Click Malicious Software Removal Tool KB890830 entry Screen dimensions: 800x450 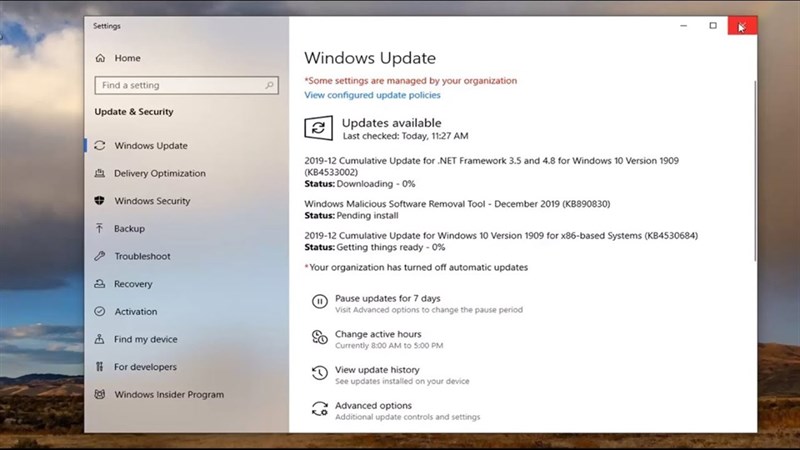(457, 204)
